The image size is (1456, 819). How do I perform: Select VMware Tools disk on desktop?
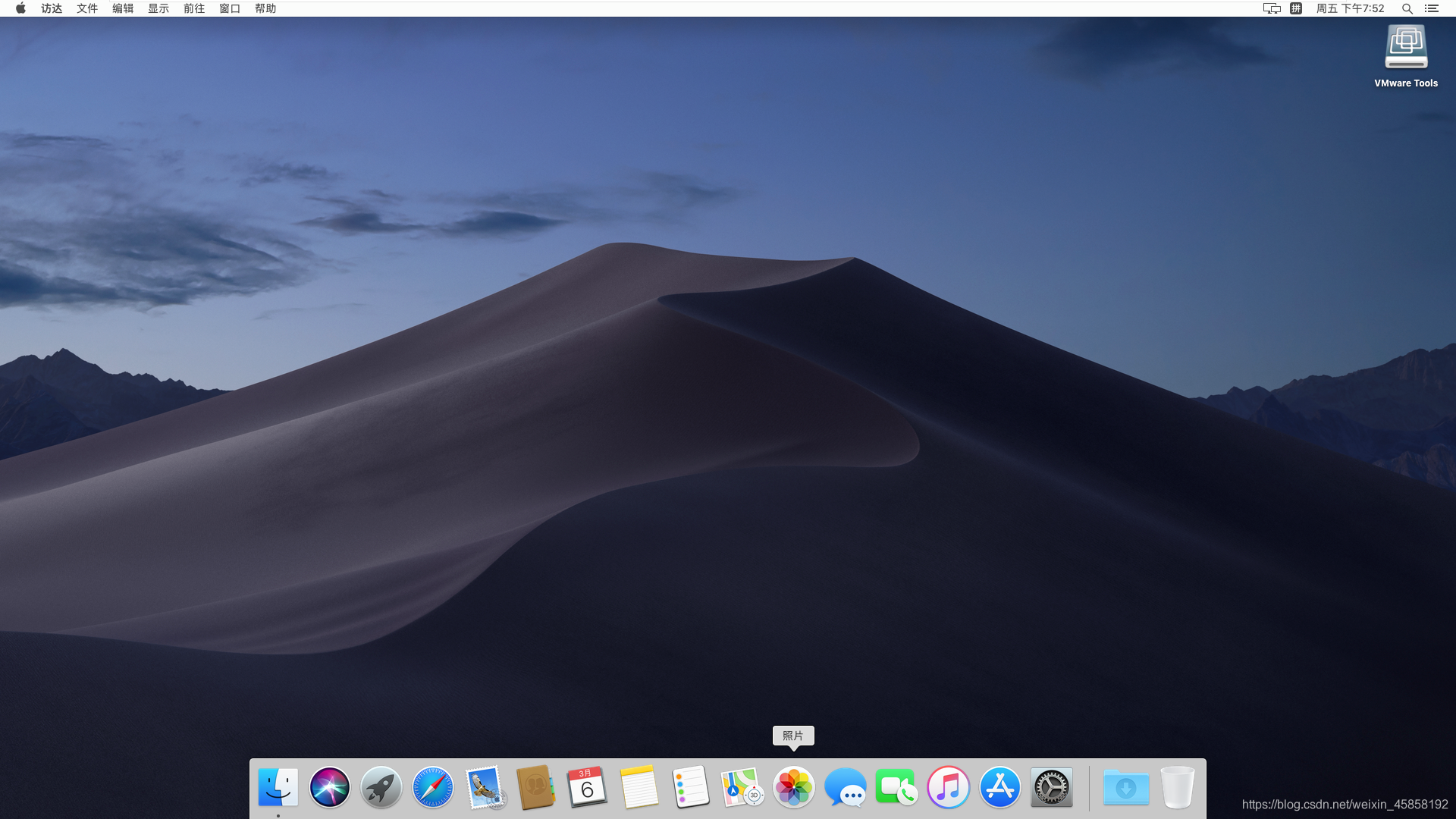coord(1406,48)
